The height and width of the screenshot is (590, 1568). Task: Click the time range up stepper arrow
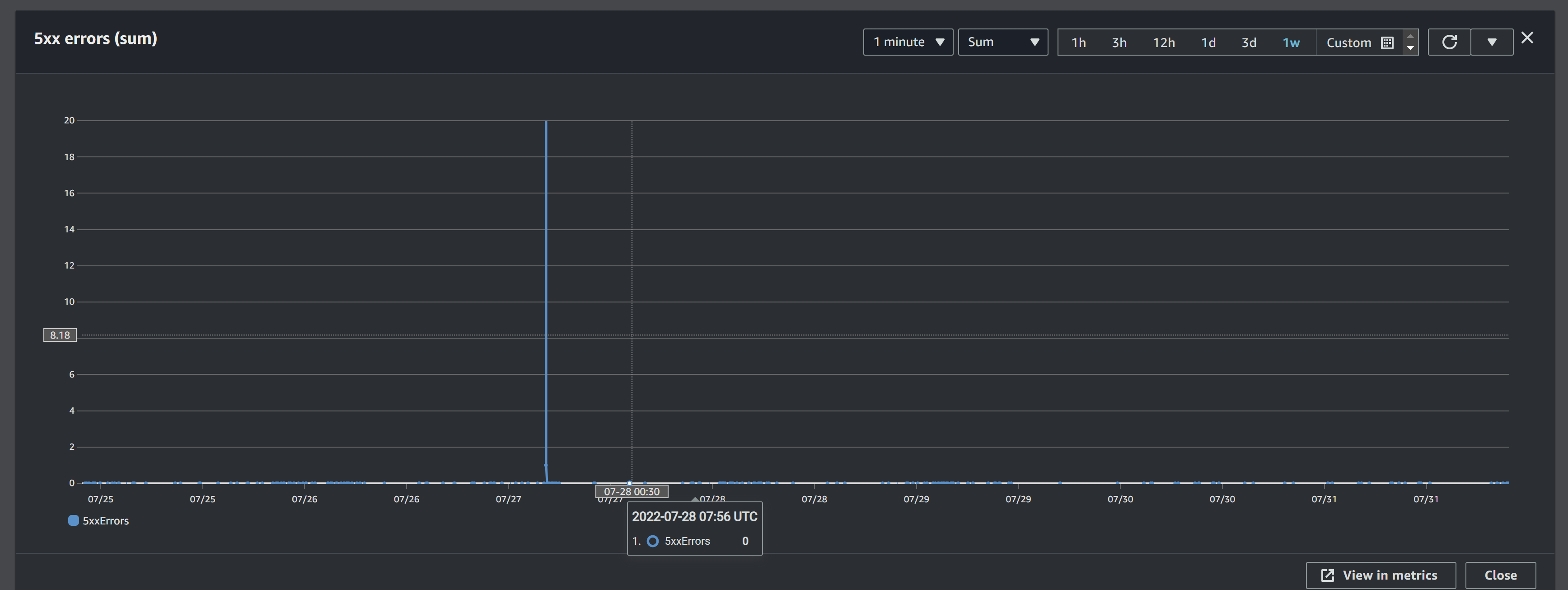[x=1410, y=37]
